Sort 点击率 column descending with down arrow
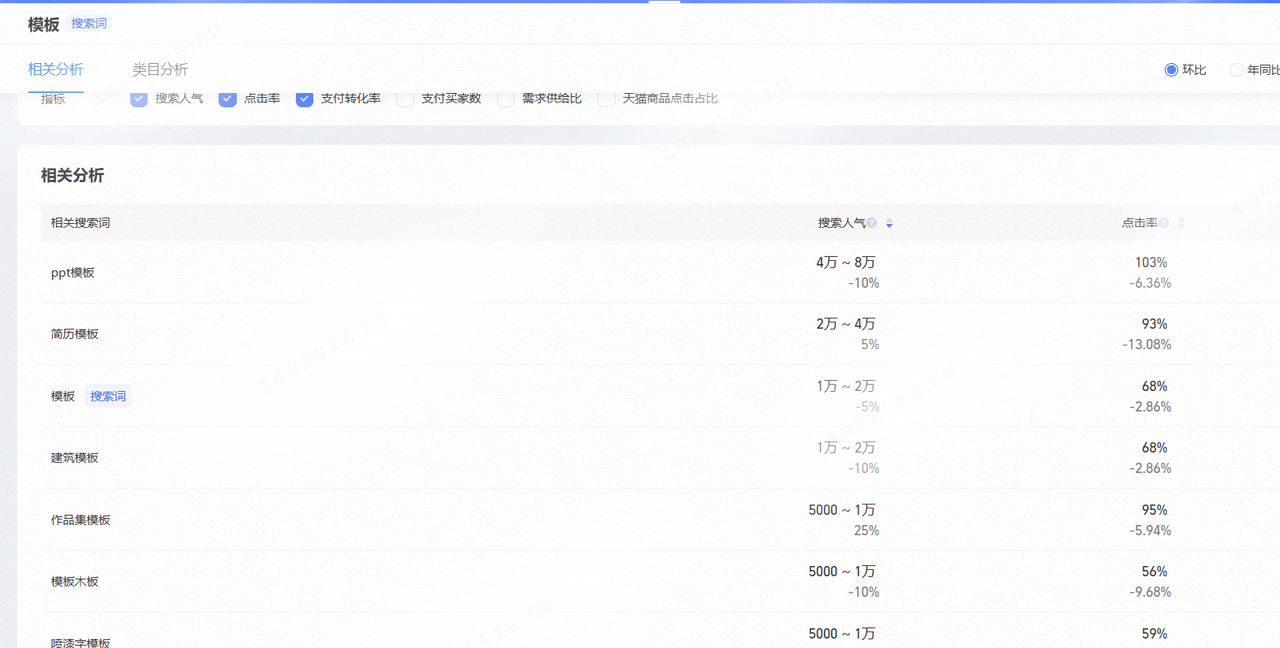The height and width of the screenshot is (648, 1280). 1179,226
